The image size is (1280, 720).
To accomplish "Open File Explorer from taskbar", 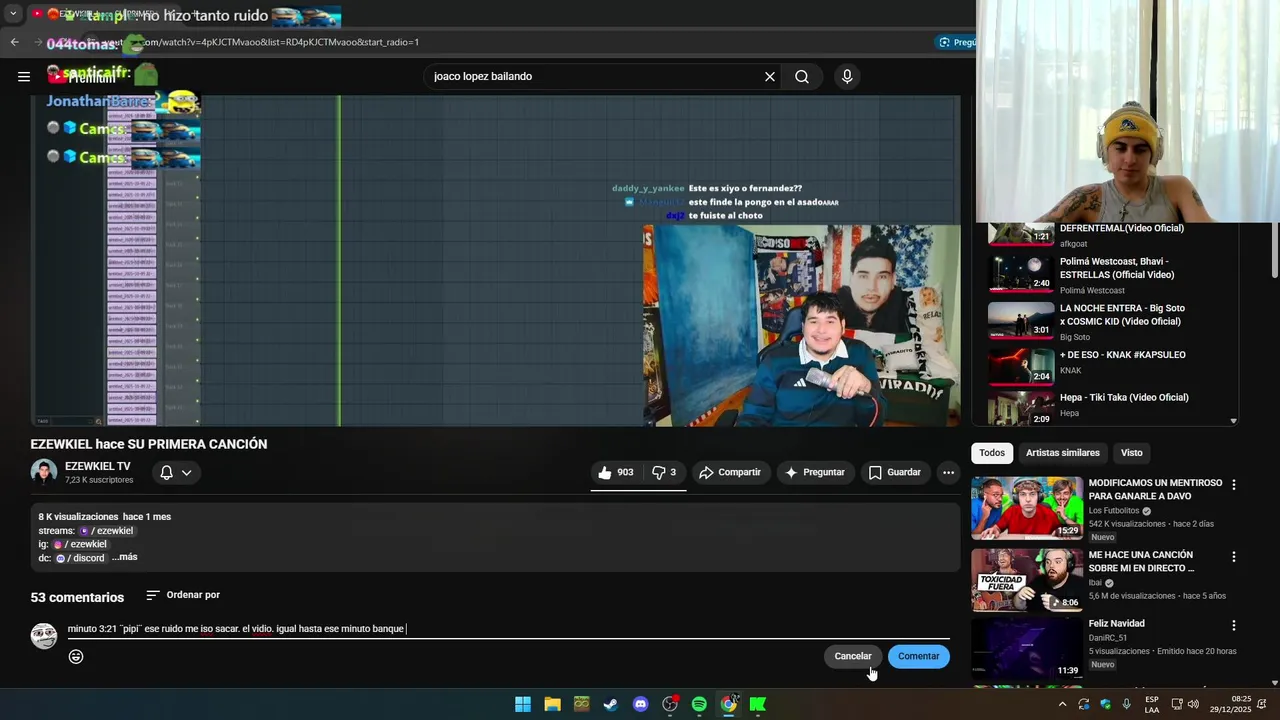I will point(552,704).
